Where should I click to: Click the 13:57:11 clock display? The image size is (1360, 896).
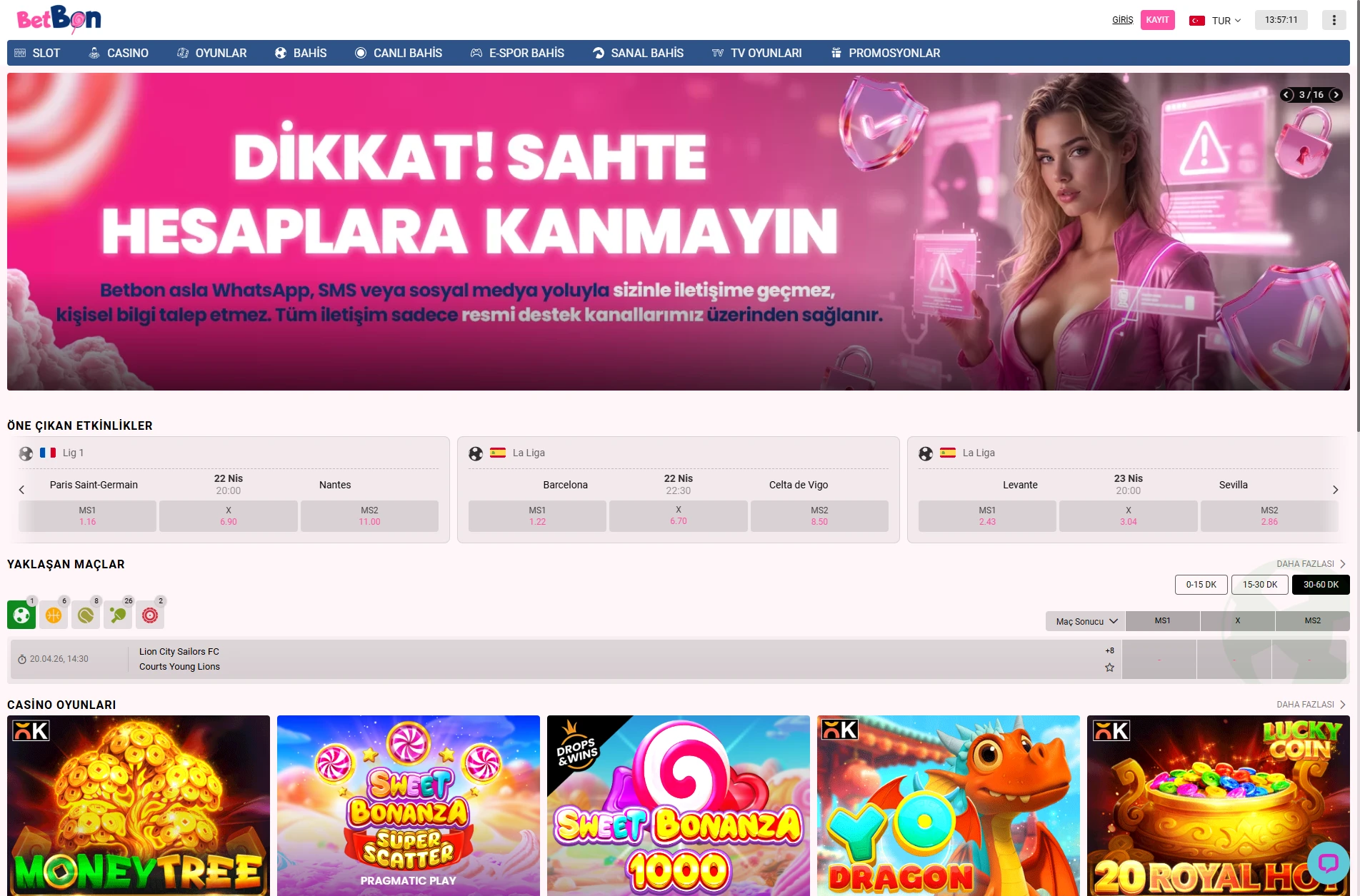(1281, 20)
